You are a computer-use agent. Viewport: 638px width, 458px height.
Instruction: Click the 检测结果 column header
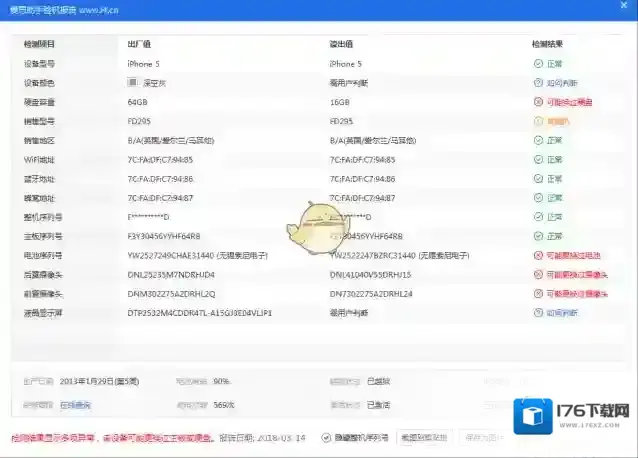click(547, 44)
